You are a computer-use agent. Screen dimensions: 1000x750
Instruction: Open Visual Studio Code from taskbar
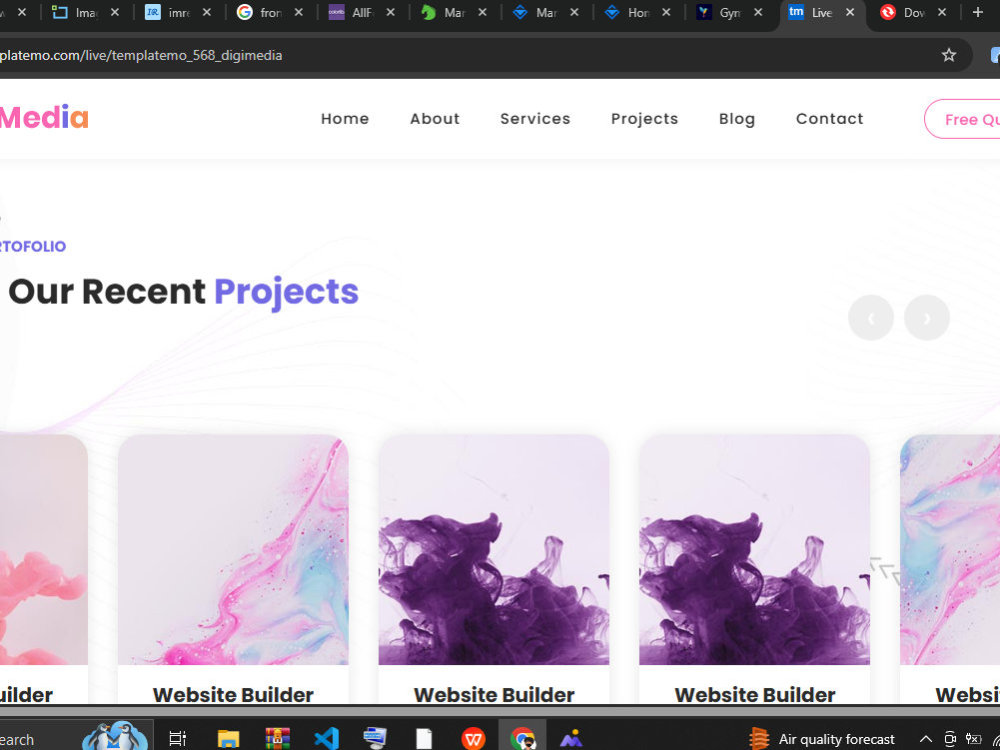[327, 739]
